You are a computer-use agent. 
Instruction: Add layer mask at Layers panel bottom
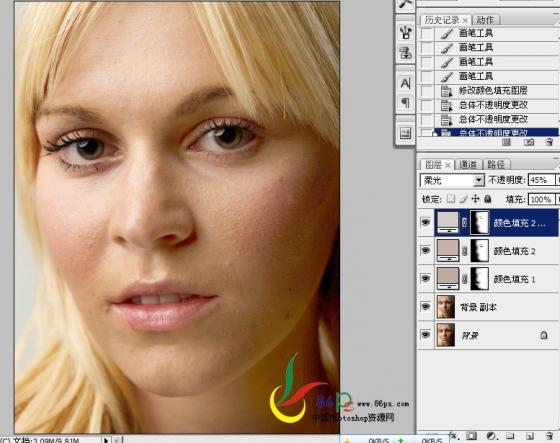pyautogui.click(x=472, y=436)
